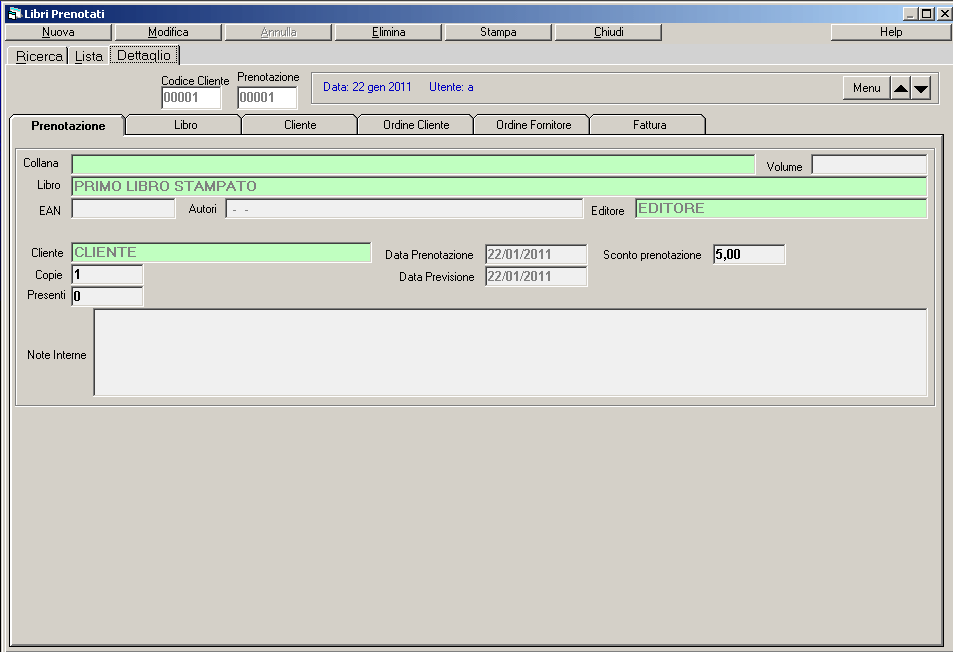This screenshot has width=953, height=652.
Task: Open the Help button
Action: click(x=890, y=32)
